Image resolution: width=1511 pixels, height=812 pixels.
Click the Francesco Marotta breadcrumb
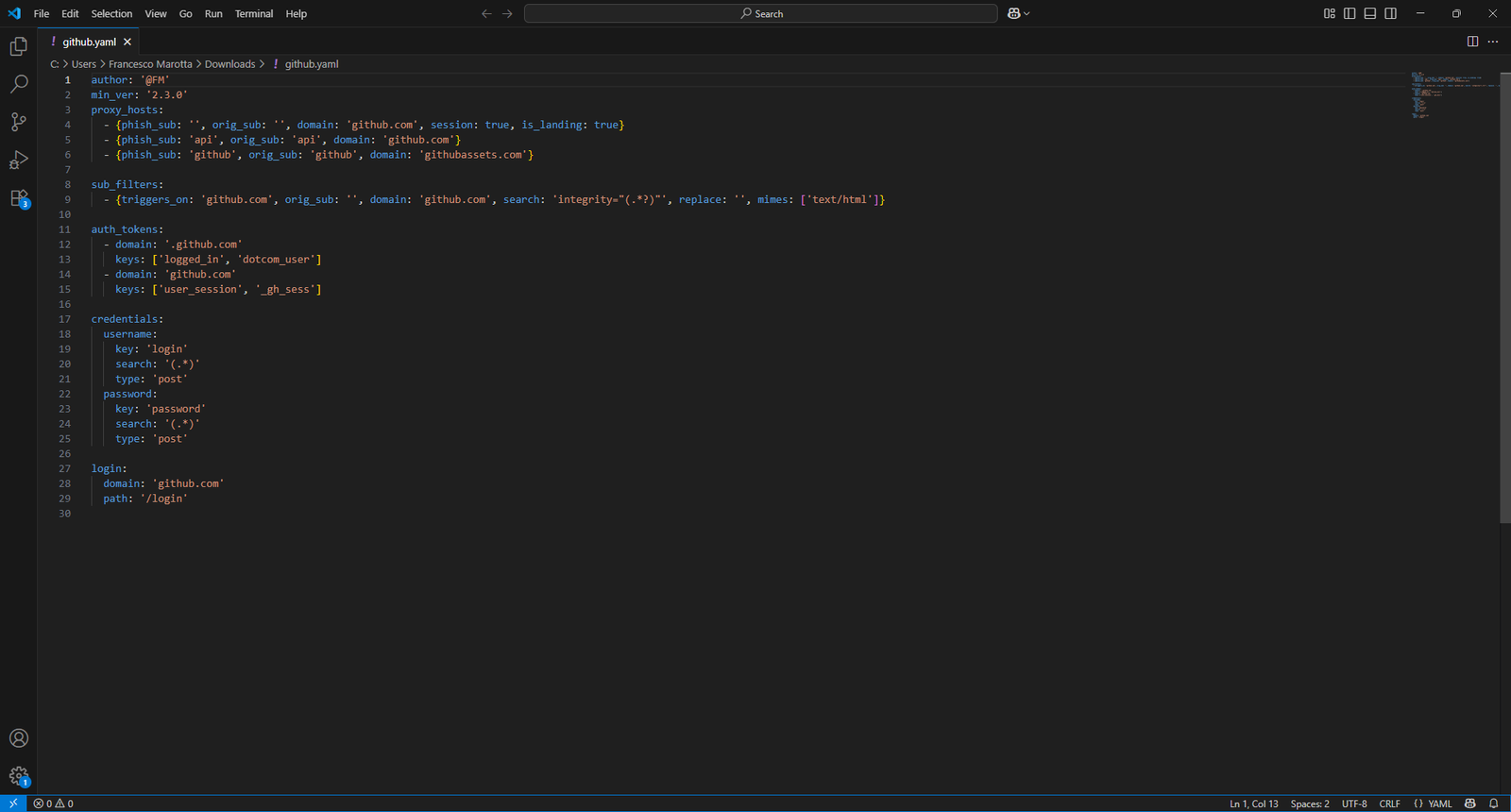pyautogui.click(x=150, y=64)
